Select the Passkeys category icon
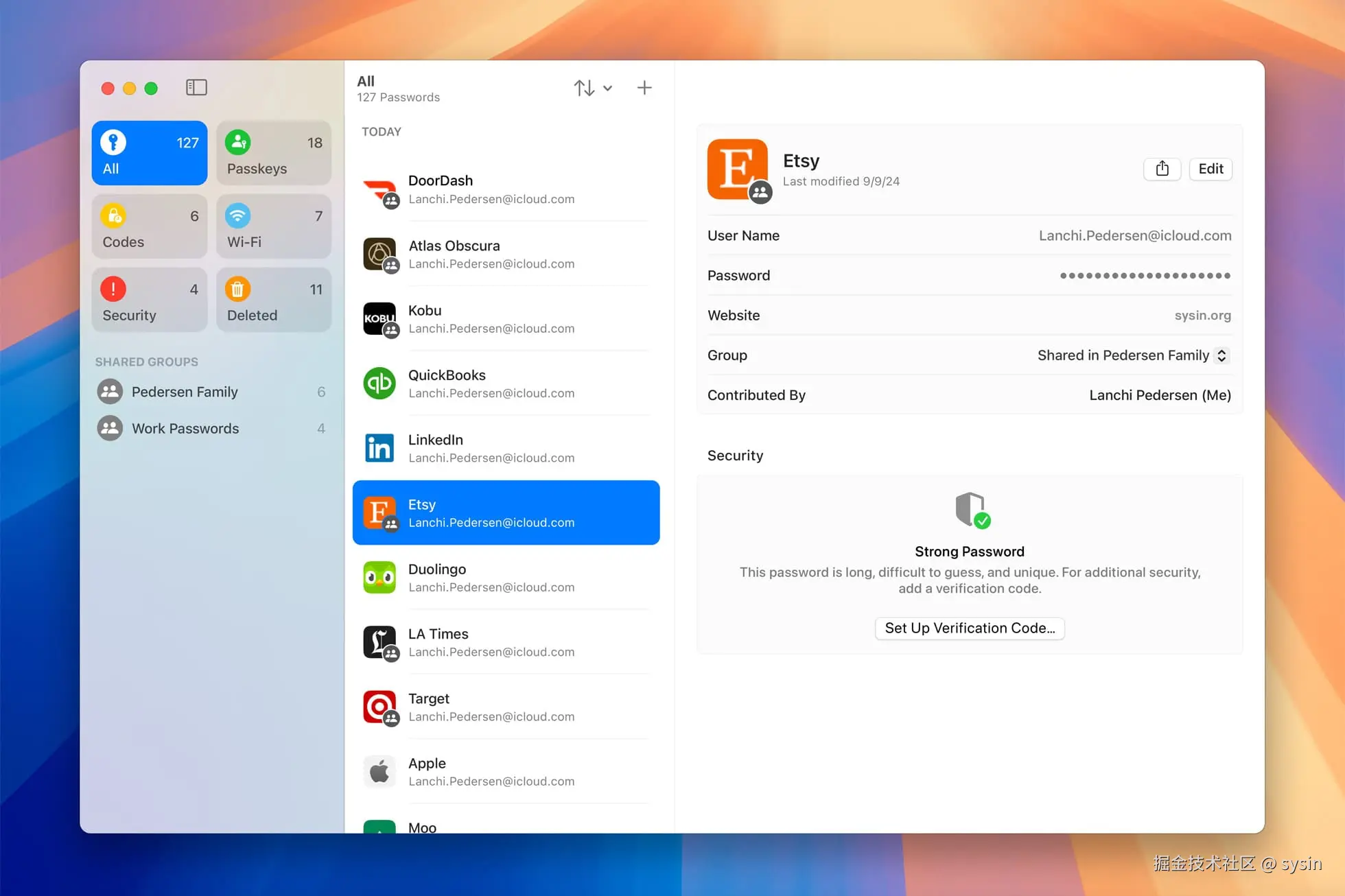 coord(238,142)
